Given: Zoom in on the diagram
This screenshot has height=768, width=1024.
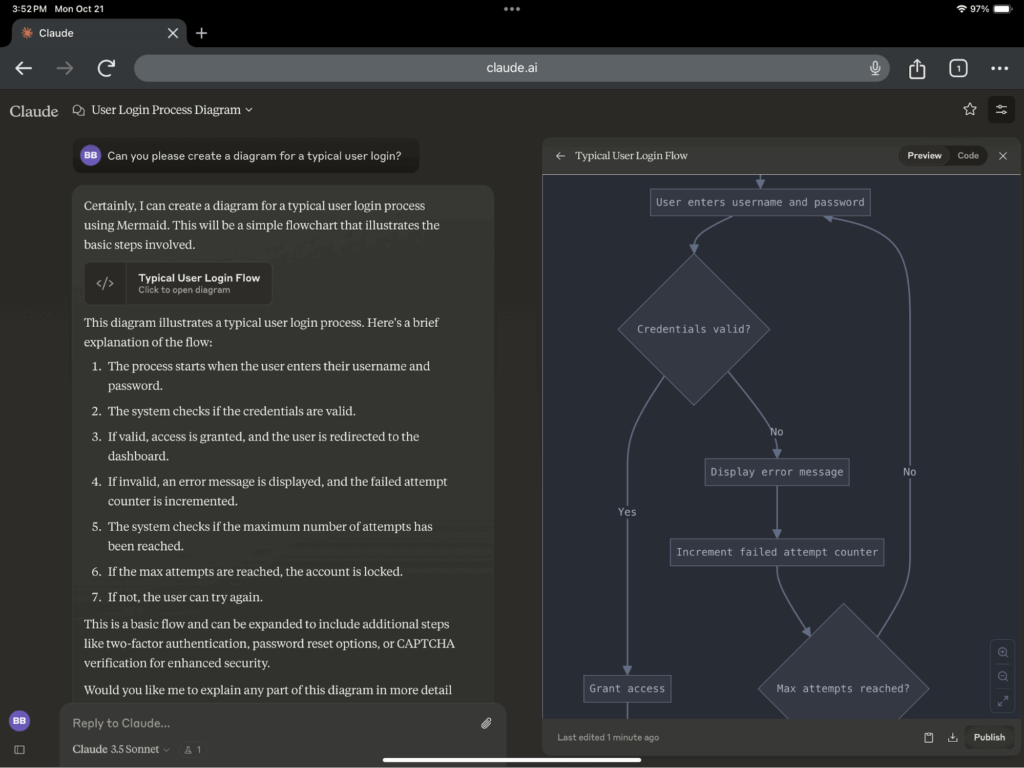Looking at the screenshot, I should pyautogui.click(x=1003, y=653).
